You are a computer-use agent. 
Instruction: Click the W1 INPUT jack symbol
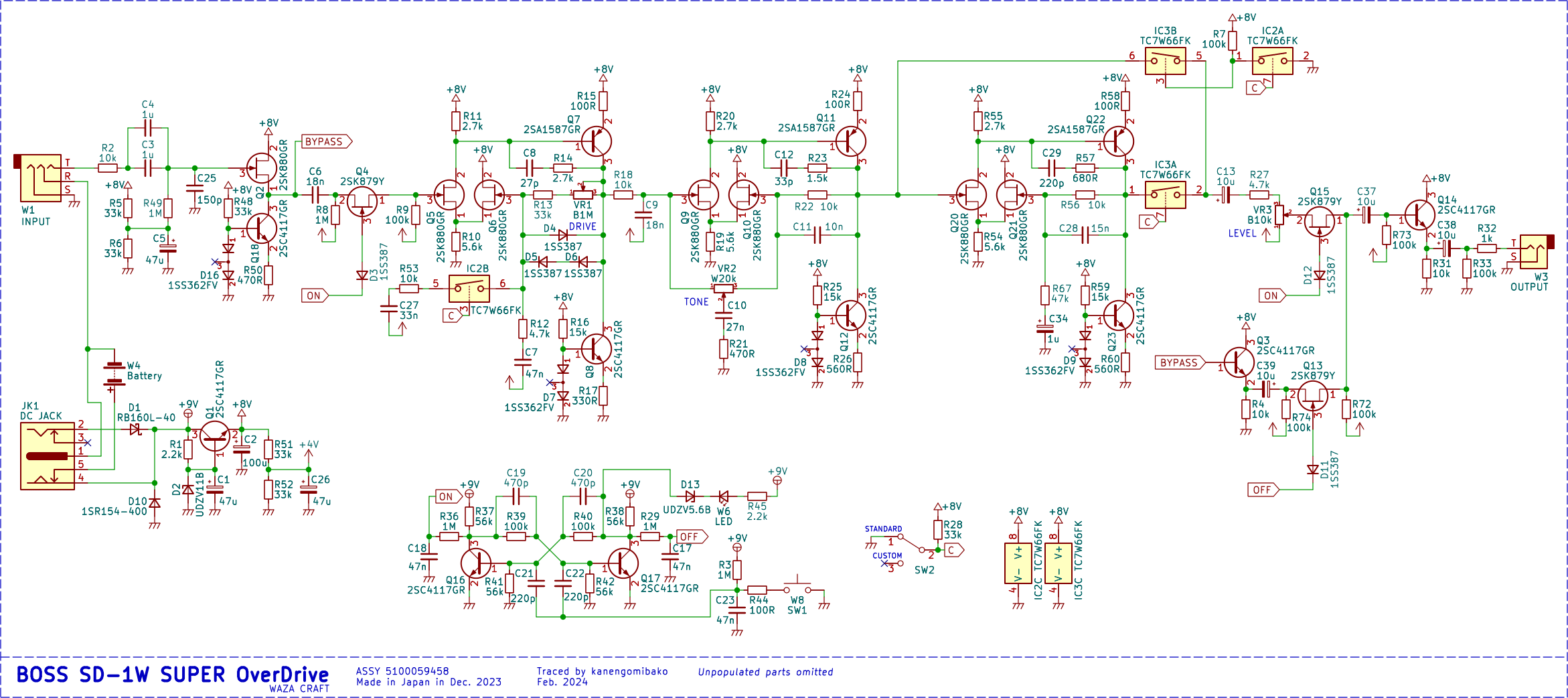[x=40, y=178]
